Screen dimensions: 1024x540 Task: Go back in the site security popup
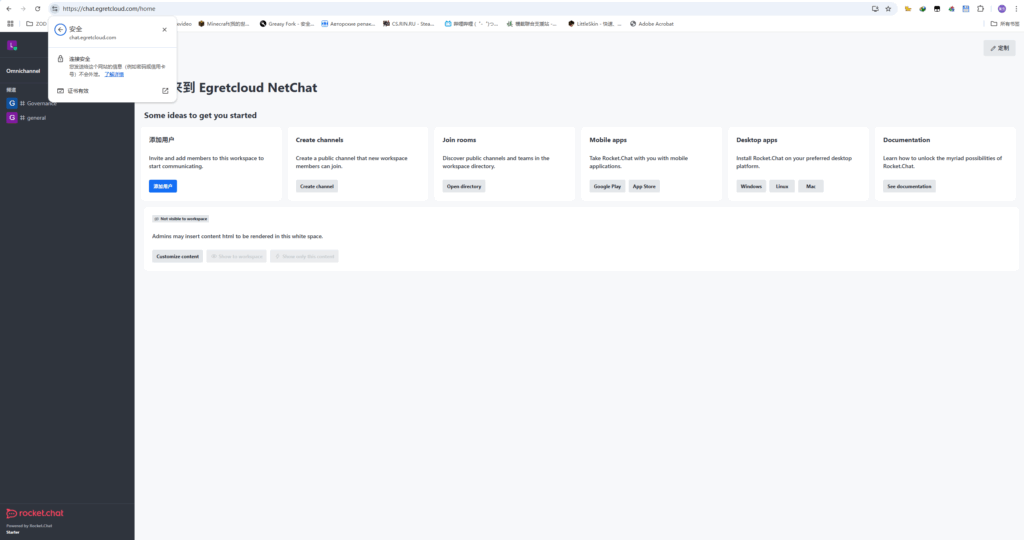60,29
